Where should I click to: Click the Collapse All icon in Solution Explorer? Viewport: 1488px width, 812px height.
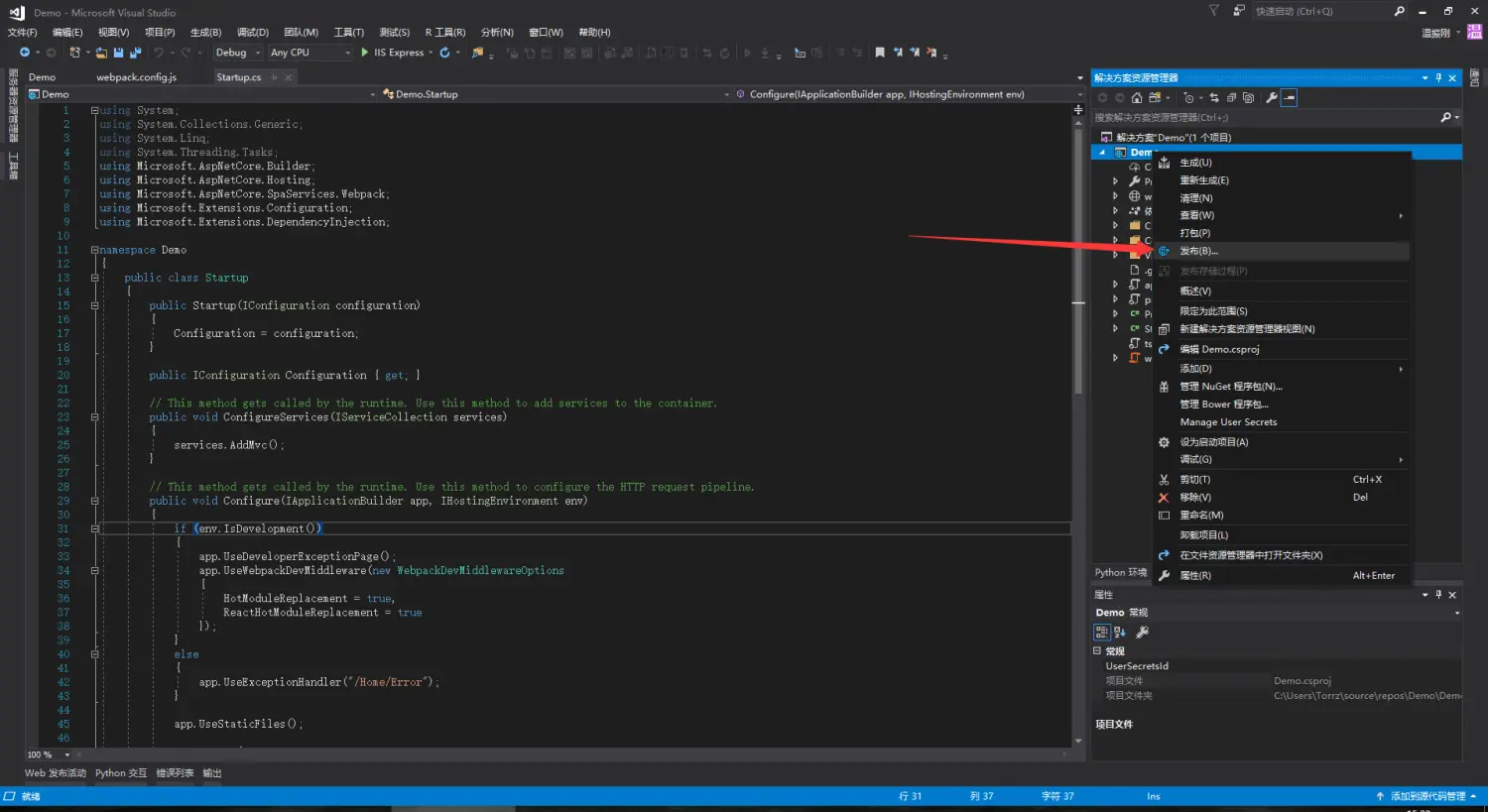tap(1231, 98)
